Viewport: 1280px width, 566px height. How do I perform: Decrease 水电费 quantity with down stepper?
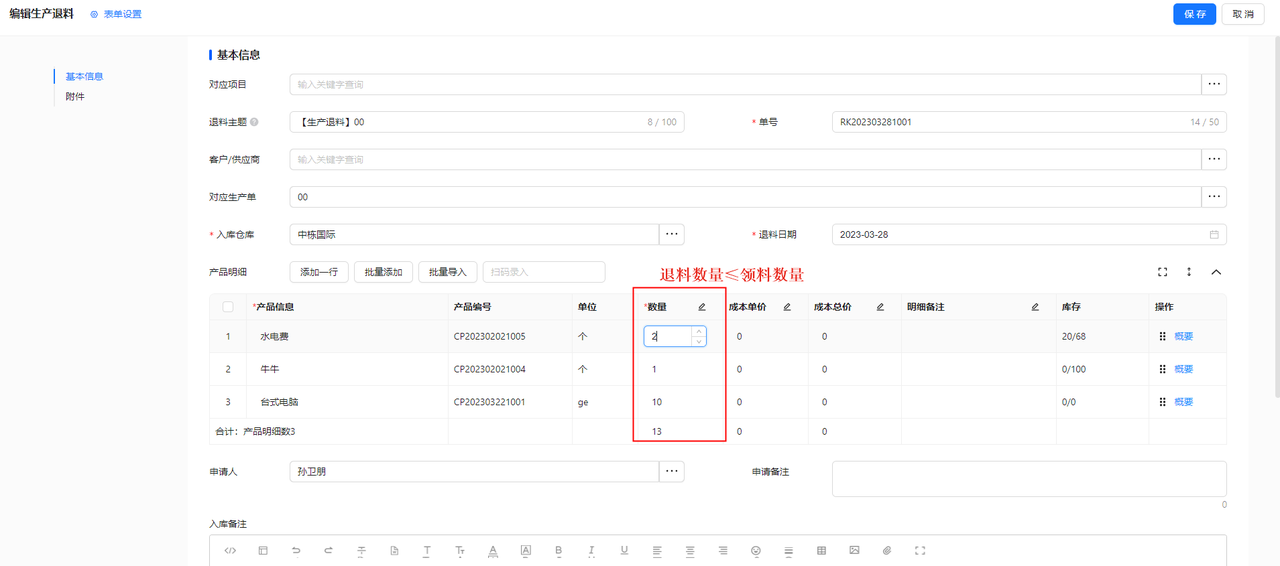[699, 341]
